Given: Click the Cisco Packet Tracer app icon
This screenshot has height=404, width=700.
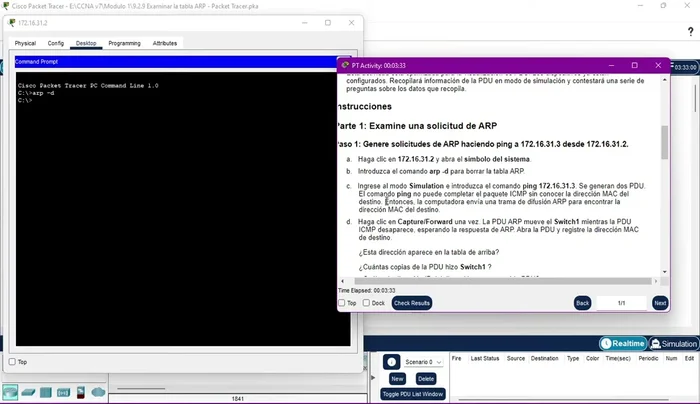Looking at the screenshot, I should (x=5, y=6).
